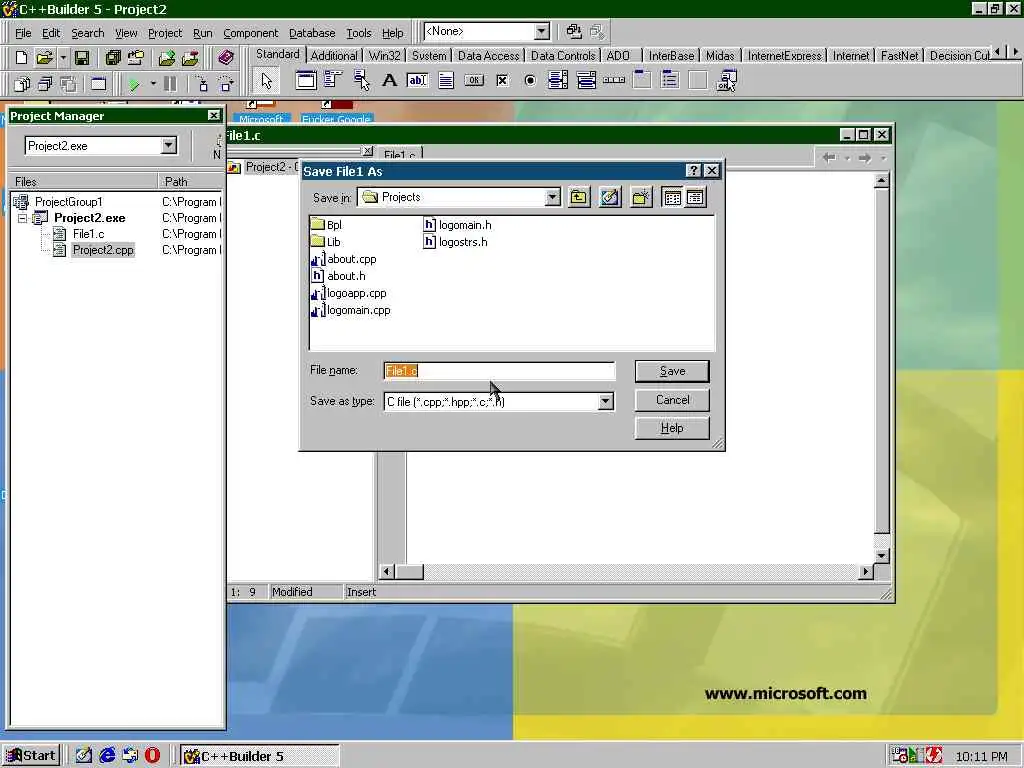Select the MainMenu component icon
Screen dimensions: 1024x768
[333, 80]
